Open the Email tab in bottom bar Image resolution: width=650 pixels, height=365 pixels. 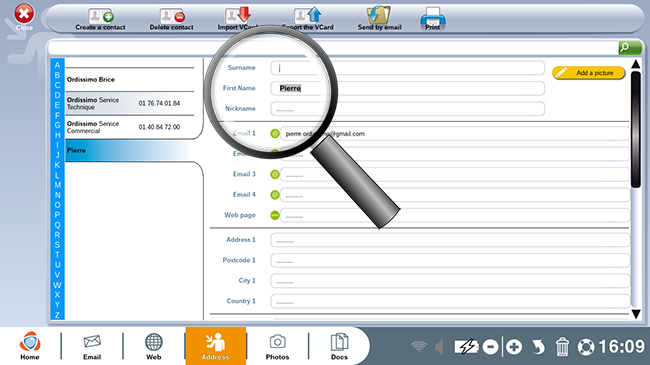tap(92, 347)
